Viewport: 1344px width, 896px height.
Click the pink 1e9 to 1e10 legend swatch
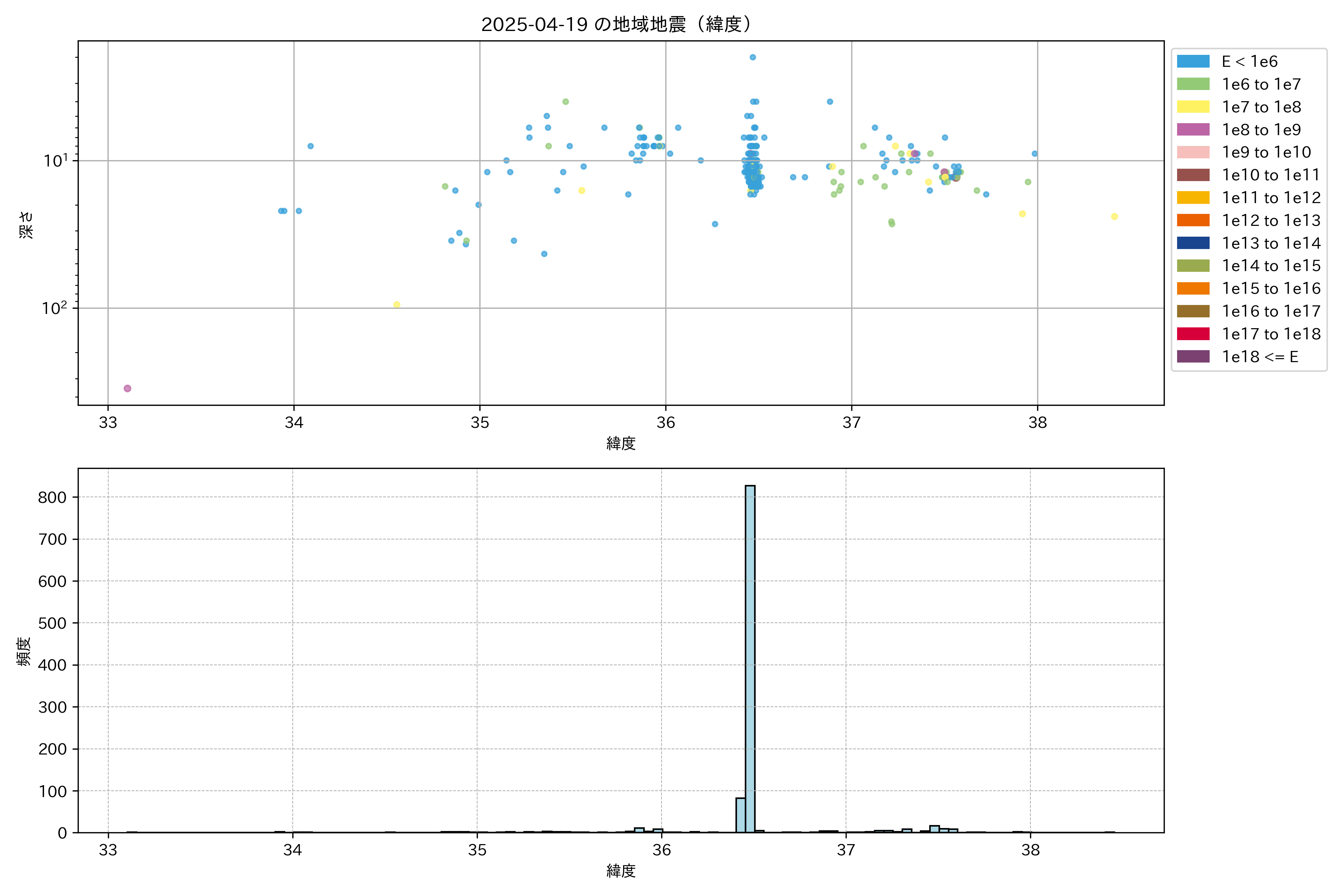click(1192, 153)
